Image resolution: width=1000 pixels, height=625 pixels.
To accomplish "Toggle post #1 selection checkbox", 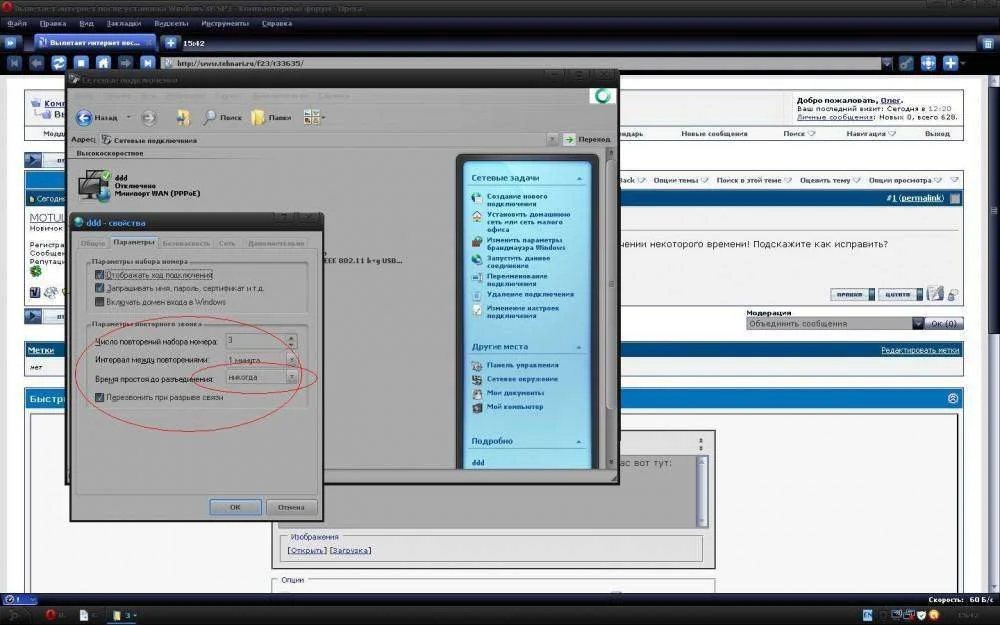I will click(x=955, y=198).
